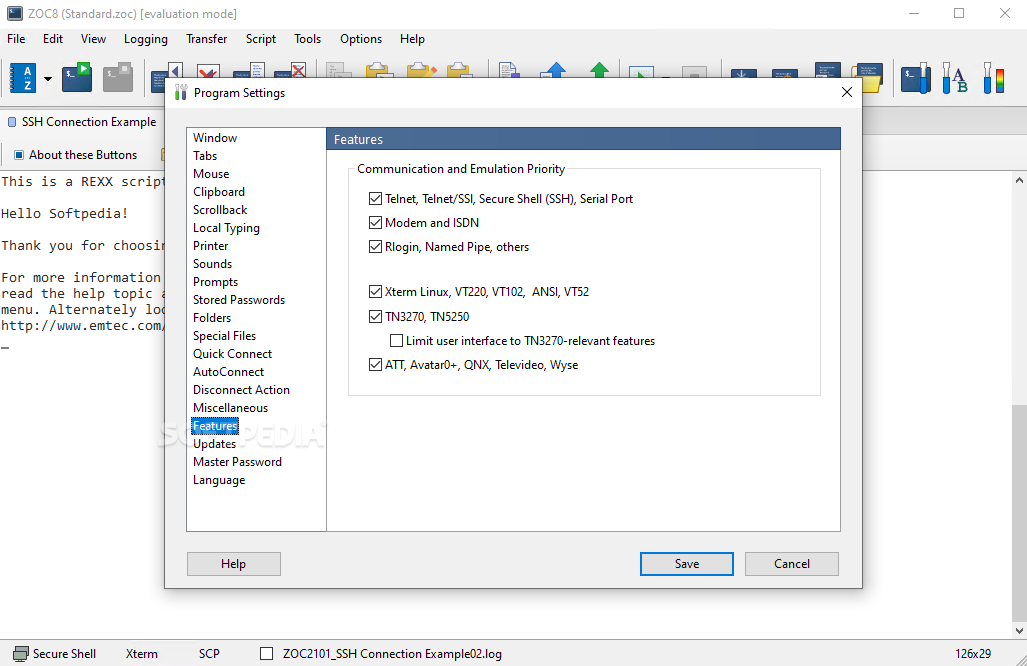The height and width of the screenshot is (666, 1027).
Task: Open the Help menu in the menu bar
Action: (x=413, y=39)
